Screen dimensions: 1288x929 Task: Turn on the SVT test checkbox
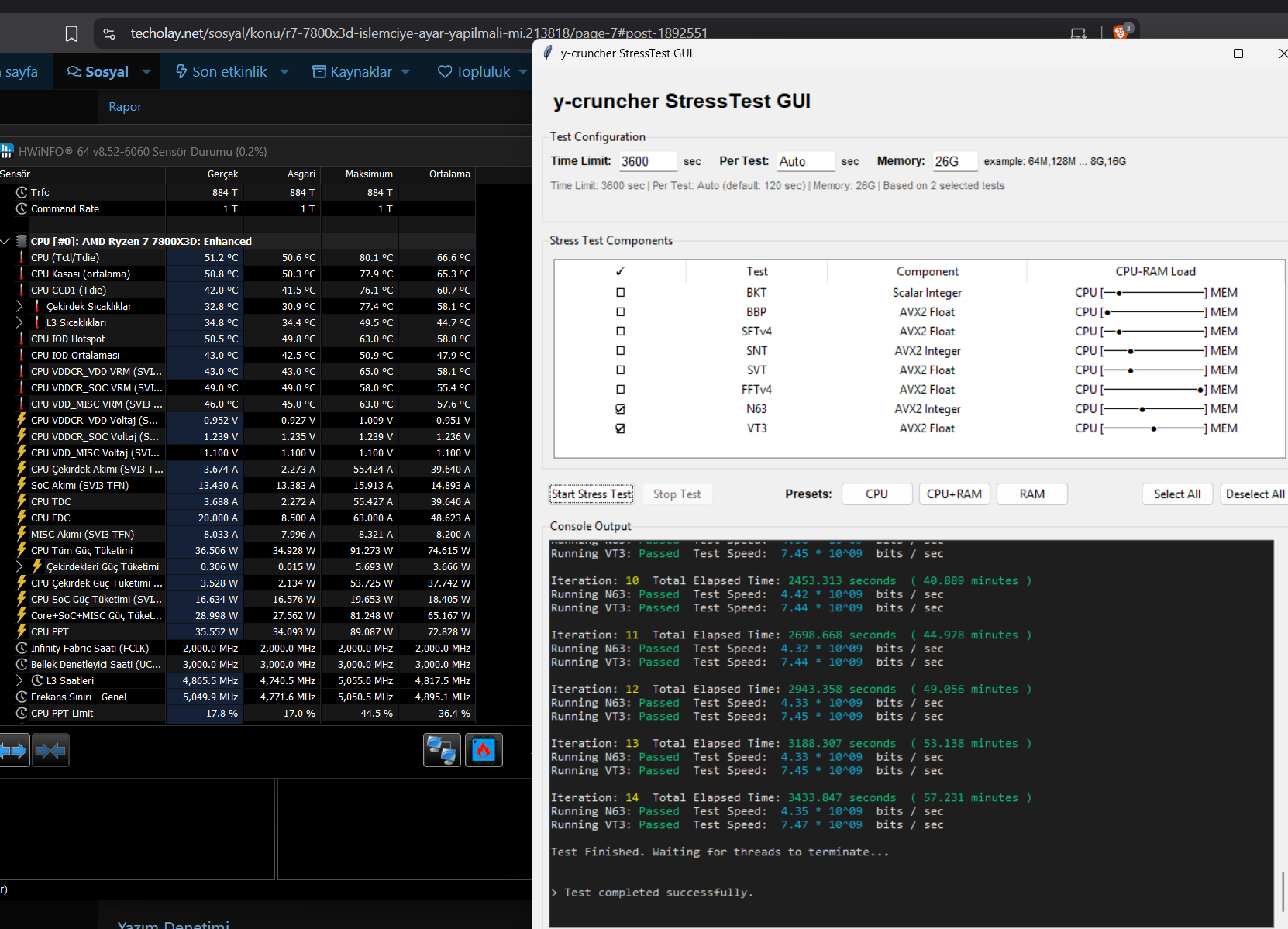(620, 370)
